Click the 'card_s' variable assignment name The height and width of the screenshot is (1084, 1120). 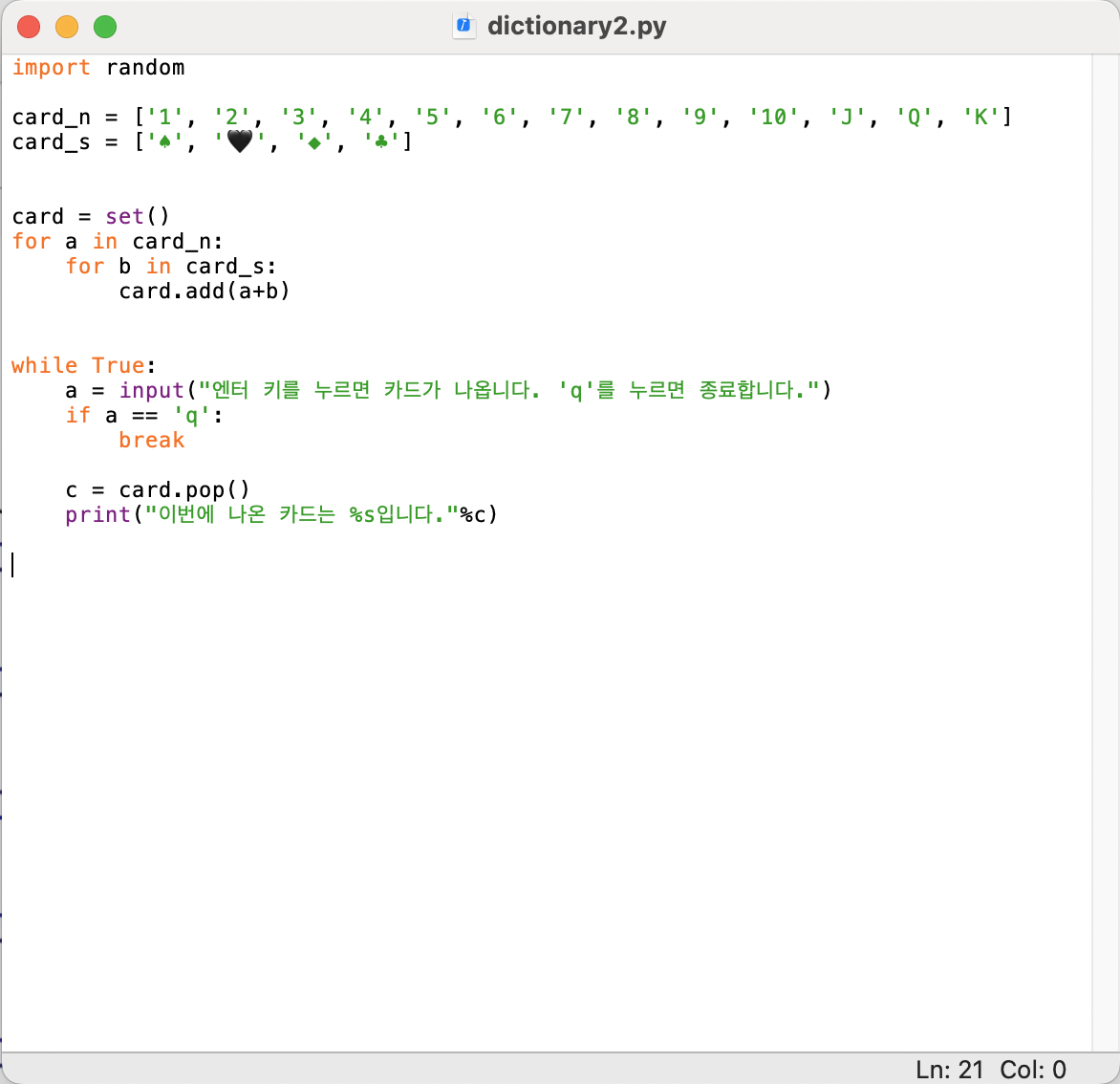click(x=51, y=142)
